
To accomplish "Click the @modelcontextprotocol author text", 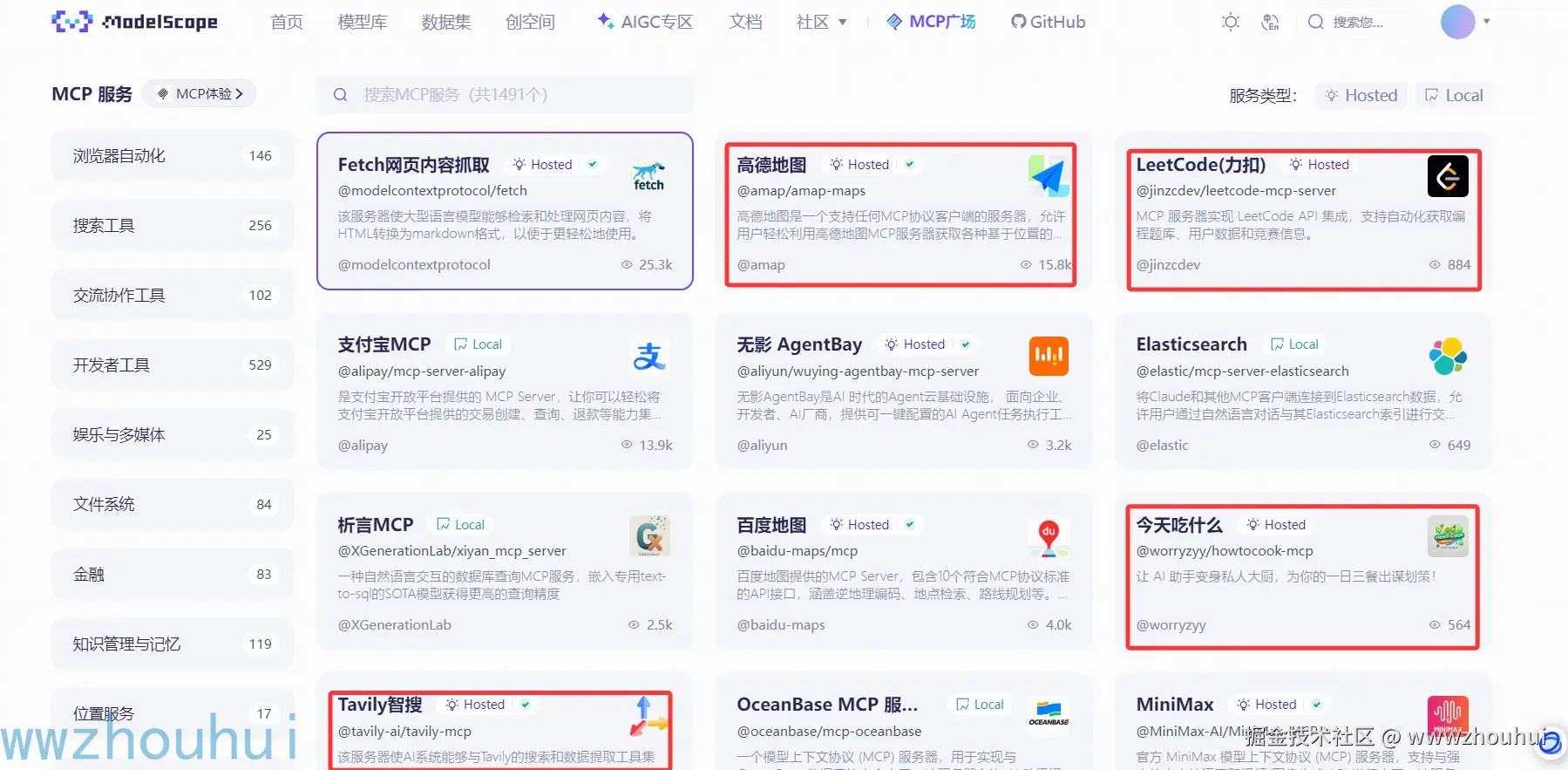I will (x=414, y=264).
